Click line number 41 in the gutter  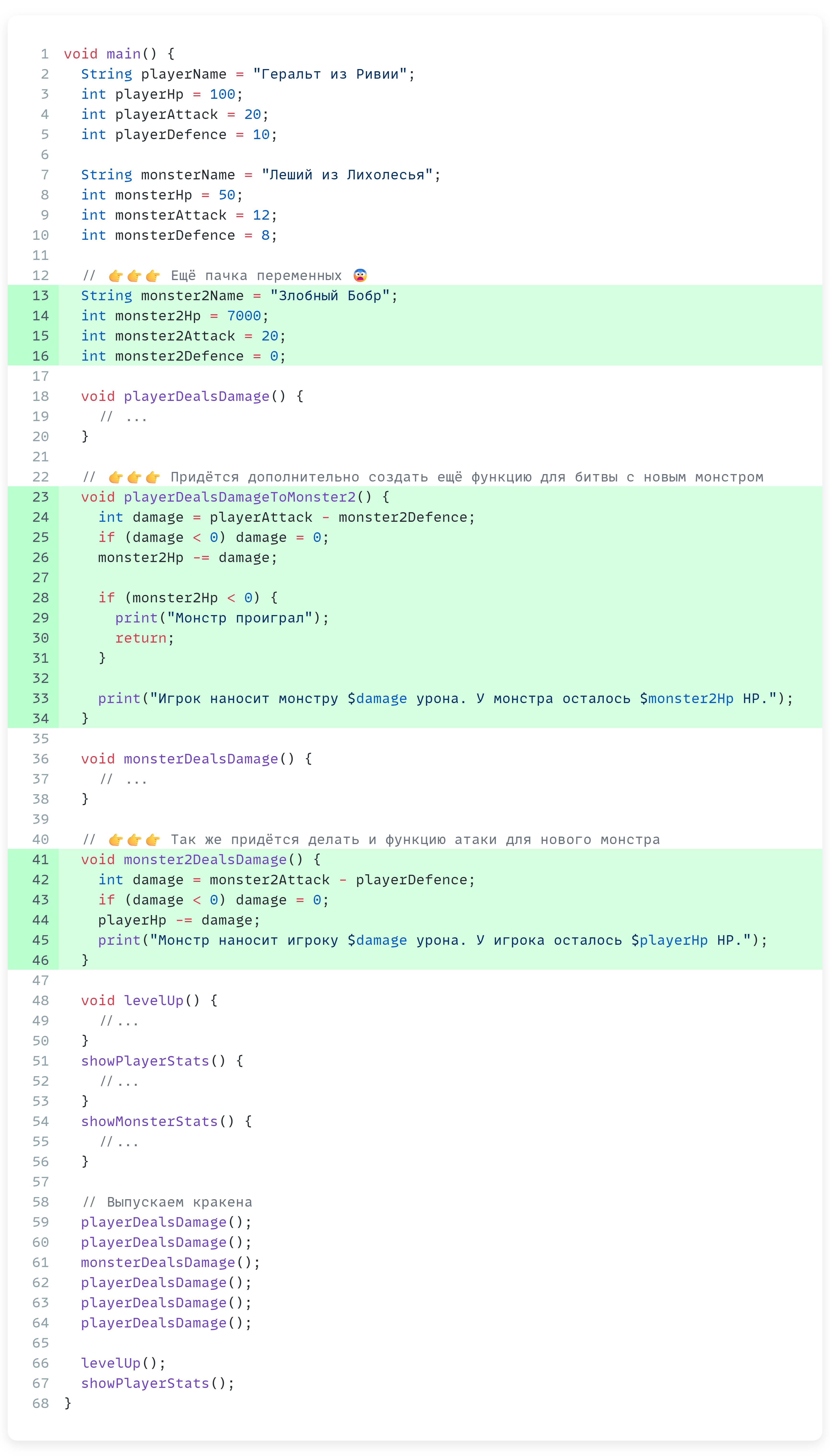pos(41,860)
